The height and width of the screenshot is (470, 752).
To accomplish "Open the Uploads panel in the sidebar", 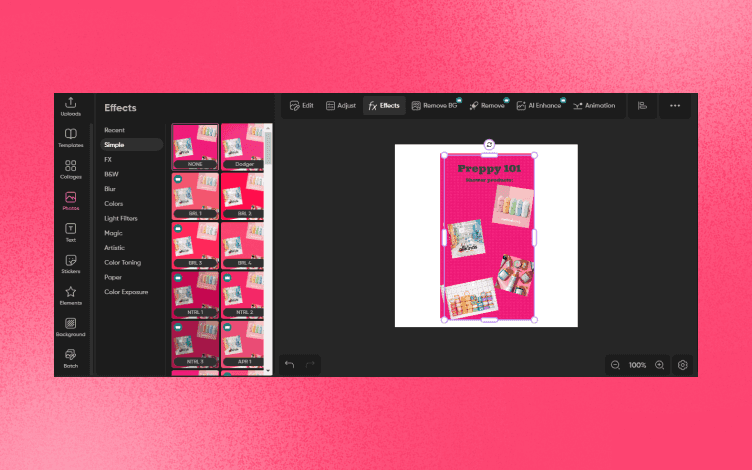I will point(70,107).
